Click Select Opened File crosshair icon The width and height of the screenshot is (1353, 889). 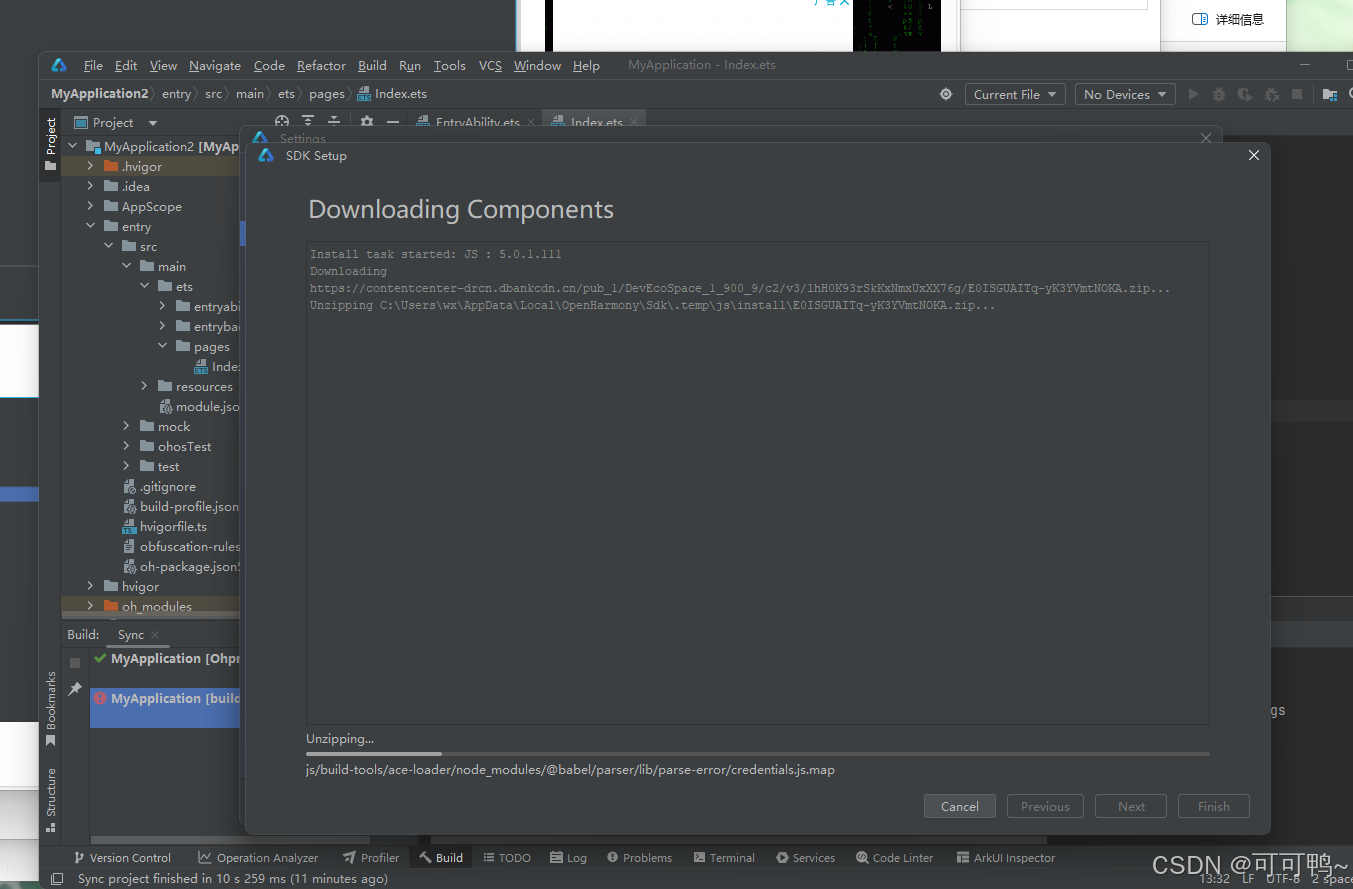(282, 122)
